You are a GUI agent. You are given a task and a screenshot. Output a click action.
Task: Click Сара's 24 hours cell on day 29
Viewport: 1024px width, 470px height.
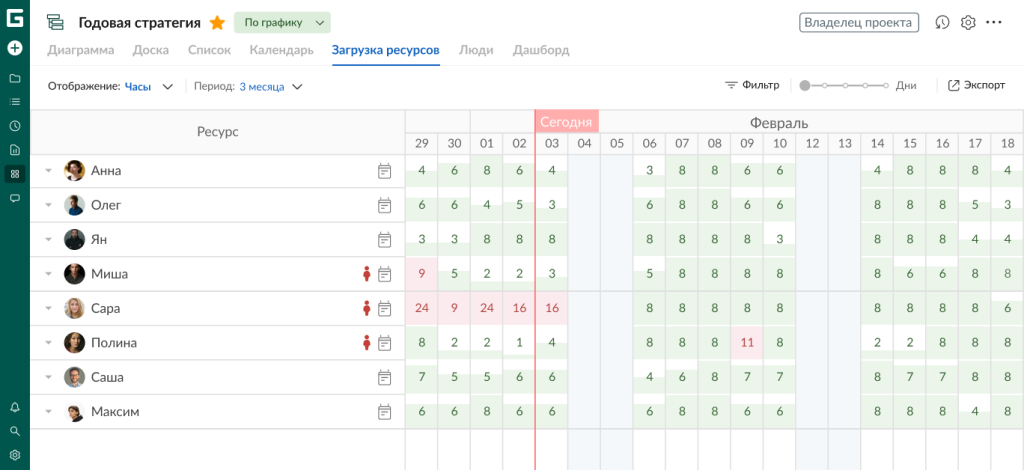421,308
